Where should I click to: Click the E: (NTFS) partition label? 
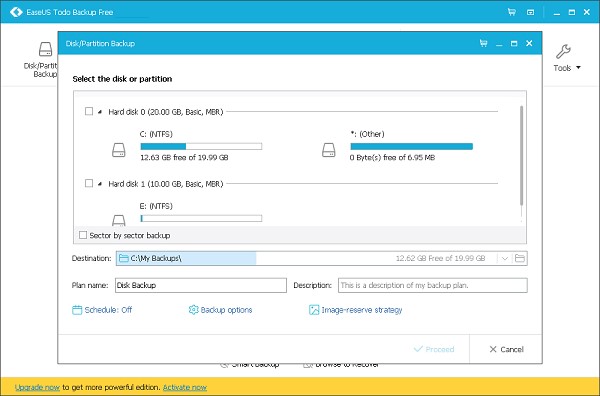point(156,206)
